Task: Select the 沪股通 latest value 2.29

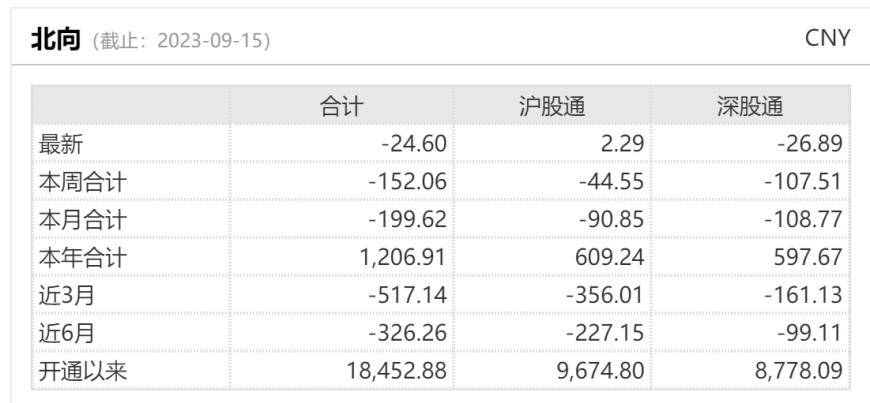Action: [x=622, y=144]
